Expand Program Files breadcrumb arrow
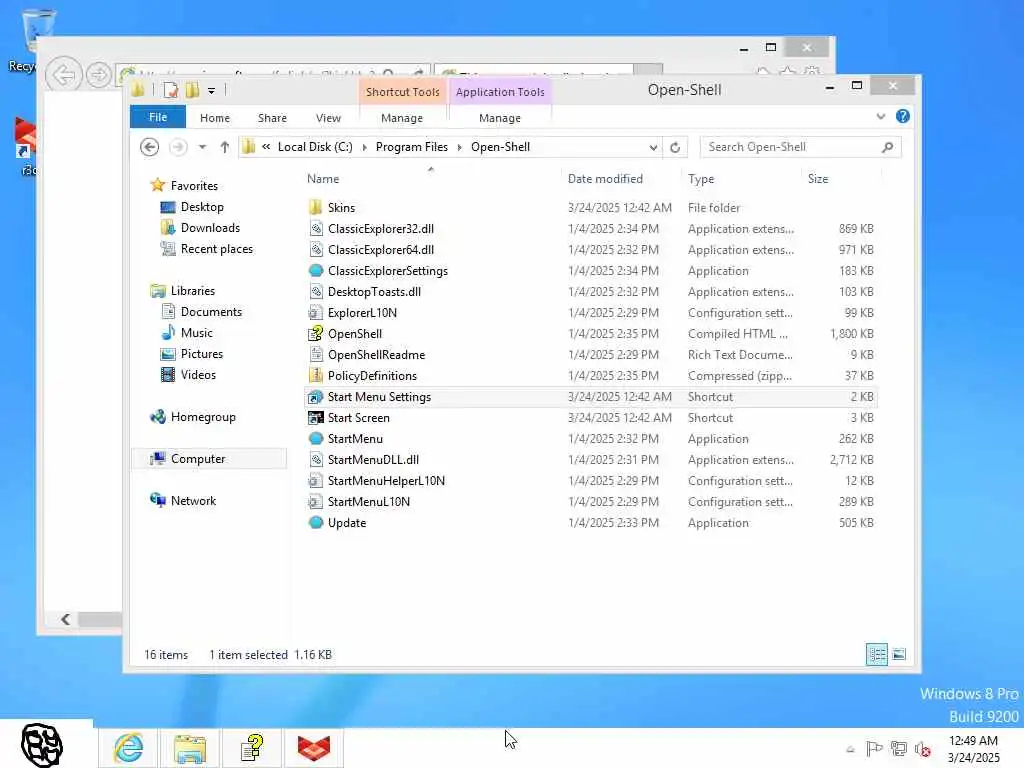This screenshot has height=768, width=1024. click(460, 148)
